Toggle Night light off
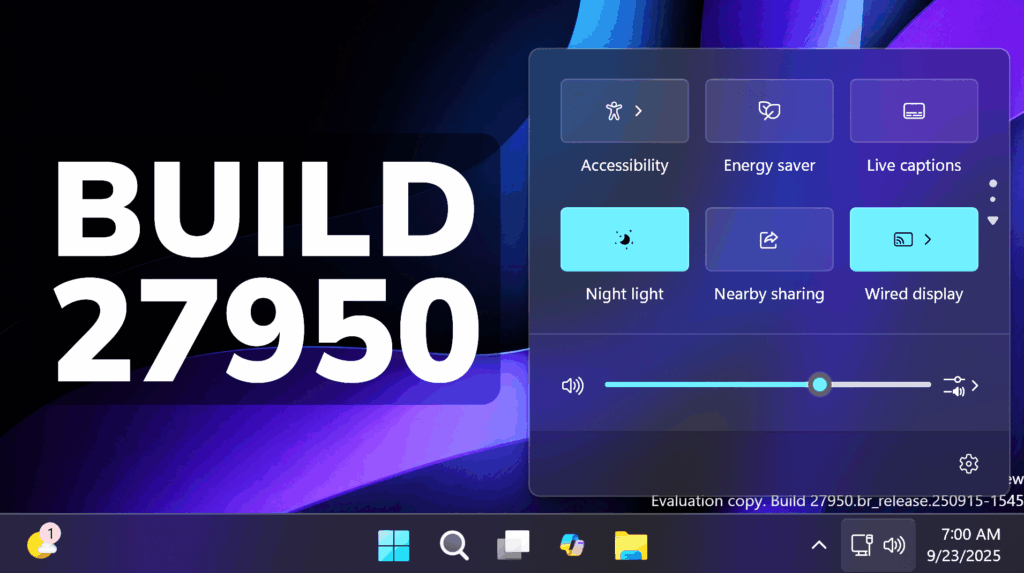 (624, 239)
